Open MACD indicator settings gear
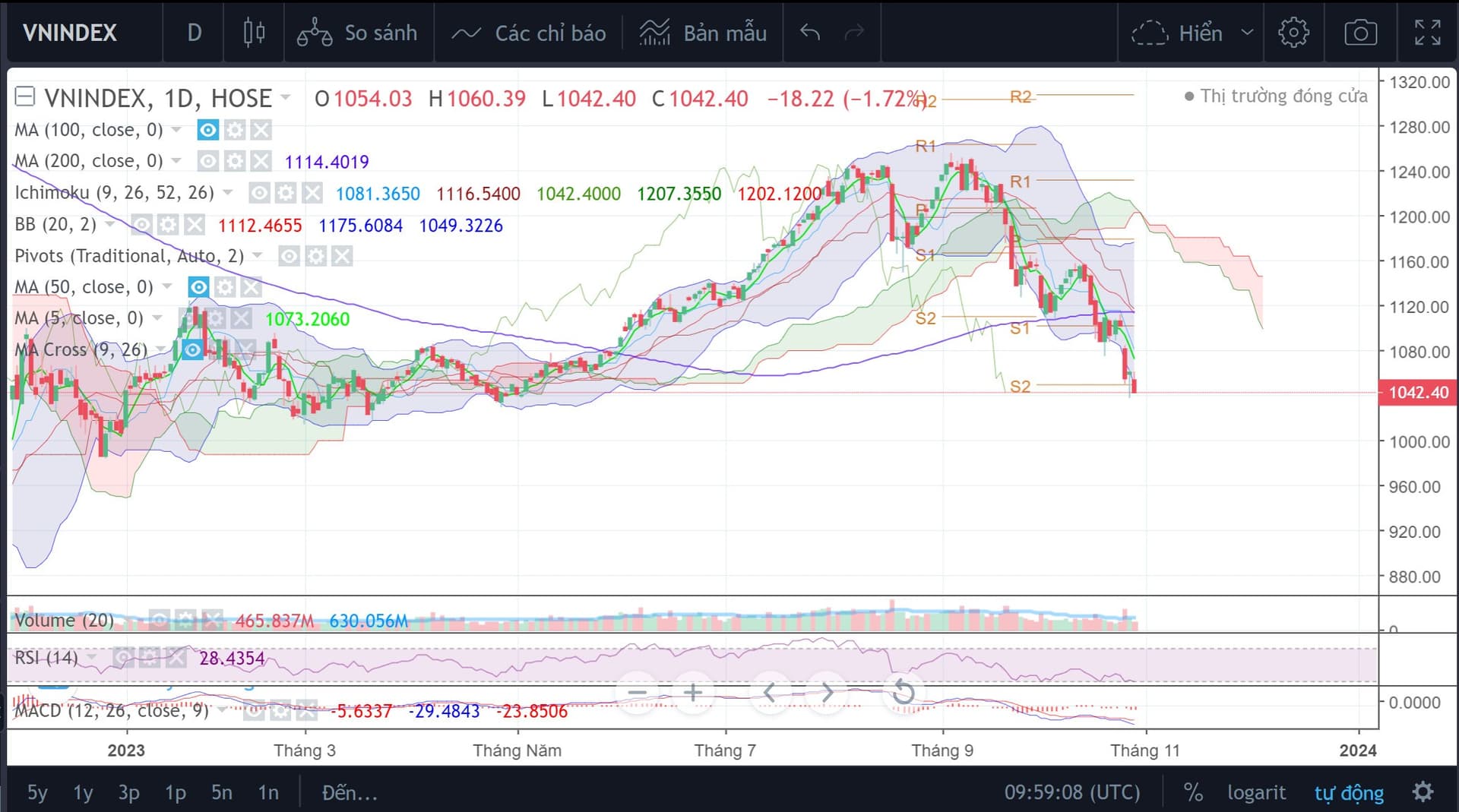 [280, 711]
